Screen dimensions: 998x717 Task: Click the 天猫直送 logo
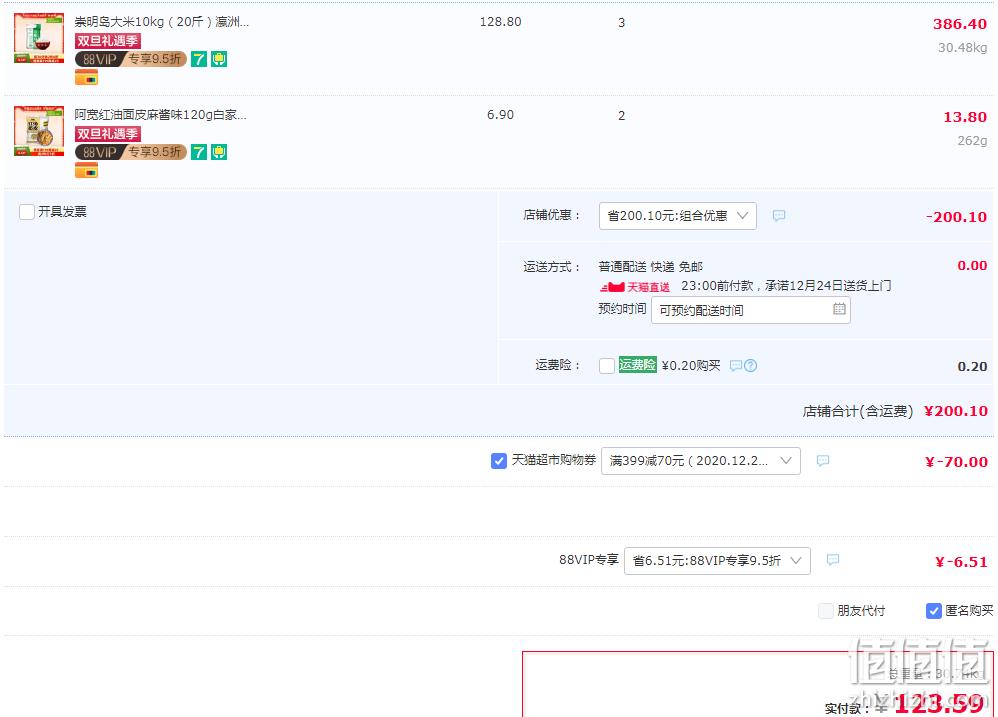coord(635,287)
